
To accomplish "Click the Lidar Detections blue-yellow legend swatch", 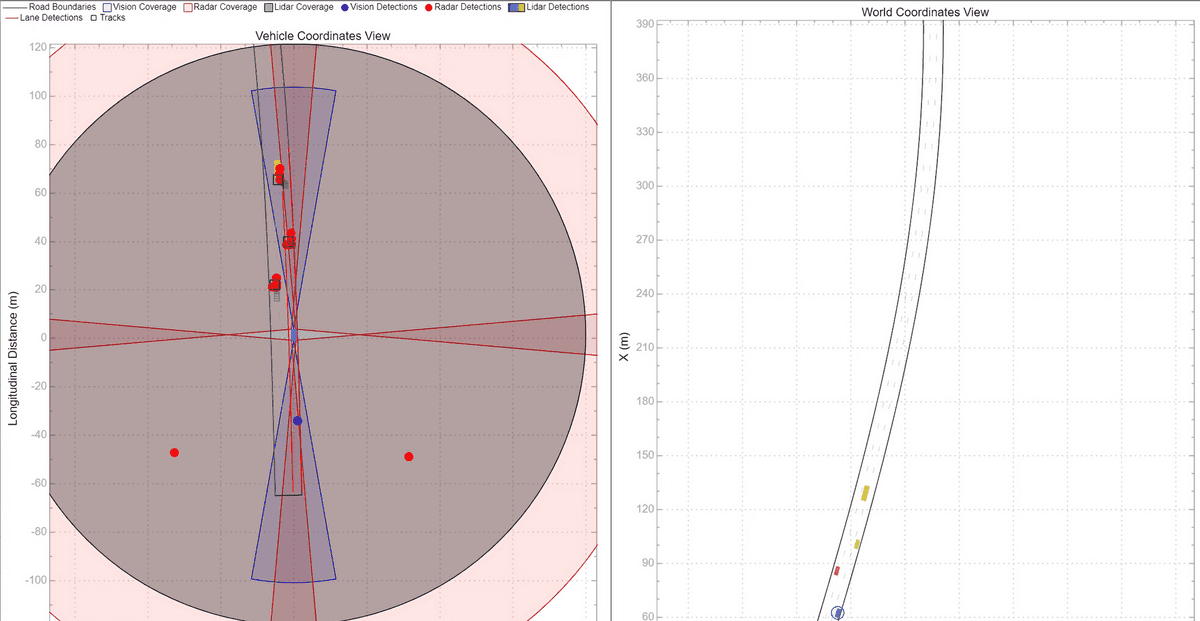I will point(516,7).
